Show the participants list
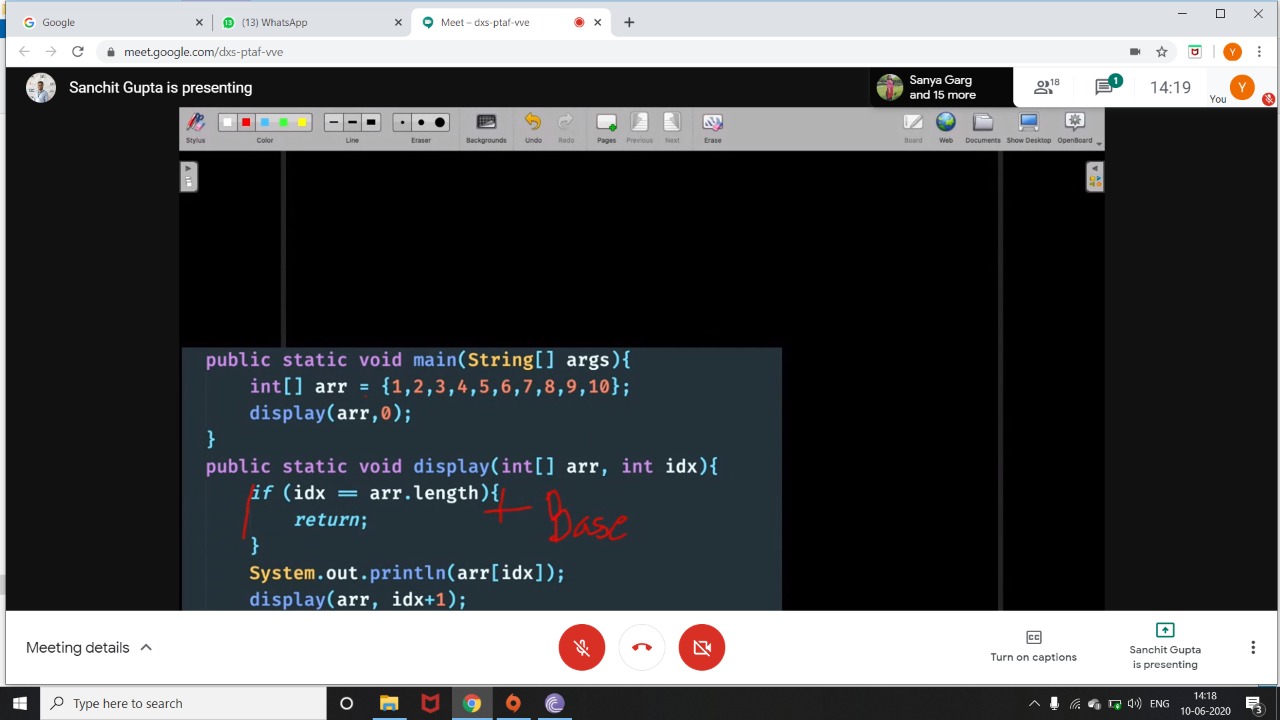 [x=1046, y=87]
